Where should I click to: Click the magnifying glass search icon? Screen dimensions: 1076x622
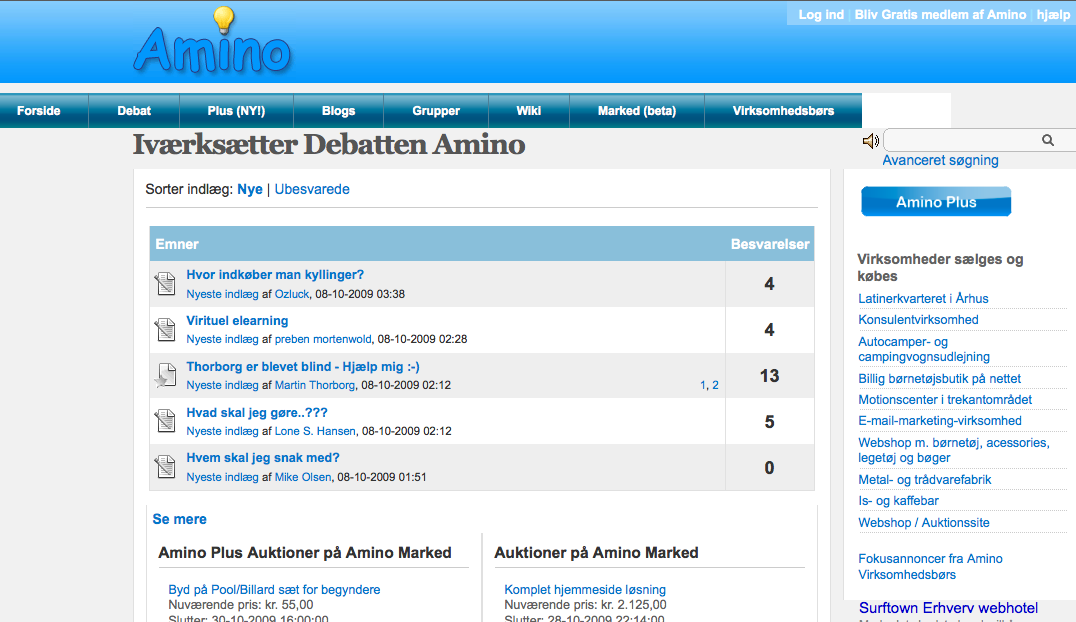(1048, 141)
